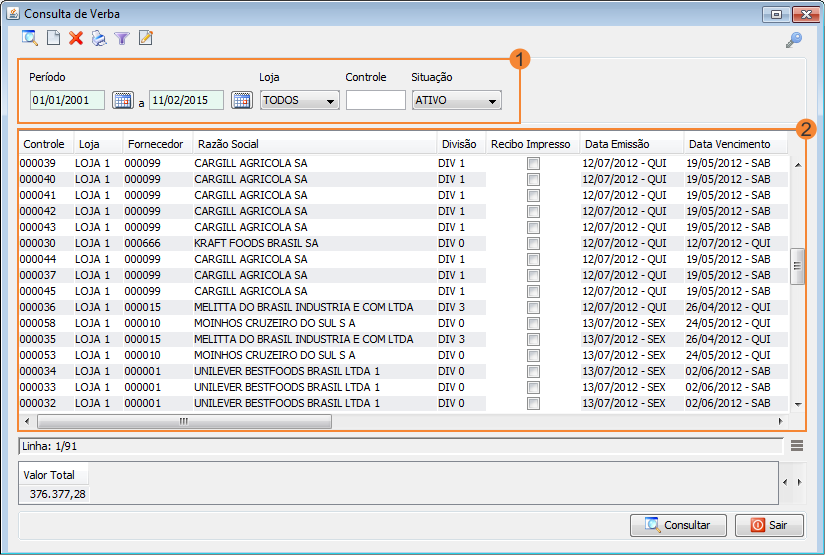Click the Valor Total column header
The height and width of the screenshot is (555, 825).
coord(54,475)
